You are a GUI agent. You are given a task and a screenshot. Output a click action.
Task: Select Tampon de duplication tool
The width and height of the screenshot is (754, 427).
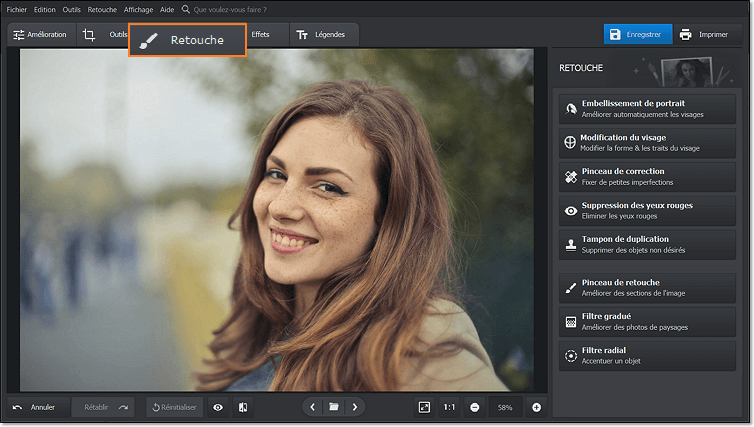tap(647, 244)
